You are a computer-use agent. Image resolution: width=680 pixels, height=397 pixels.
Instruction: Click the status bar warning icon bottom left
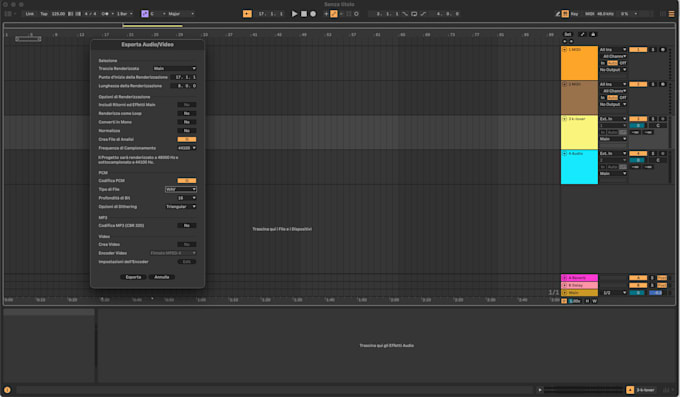(x=7, y=390)
